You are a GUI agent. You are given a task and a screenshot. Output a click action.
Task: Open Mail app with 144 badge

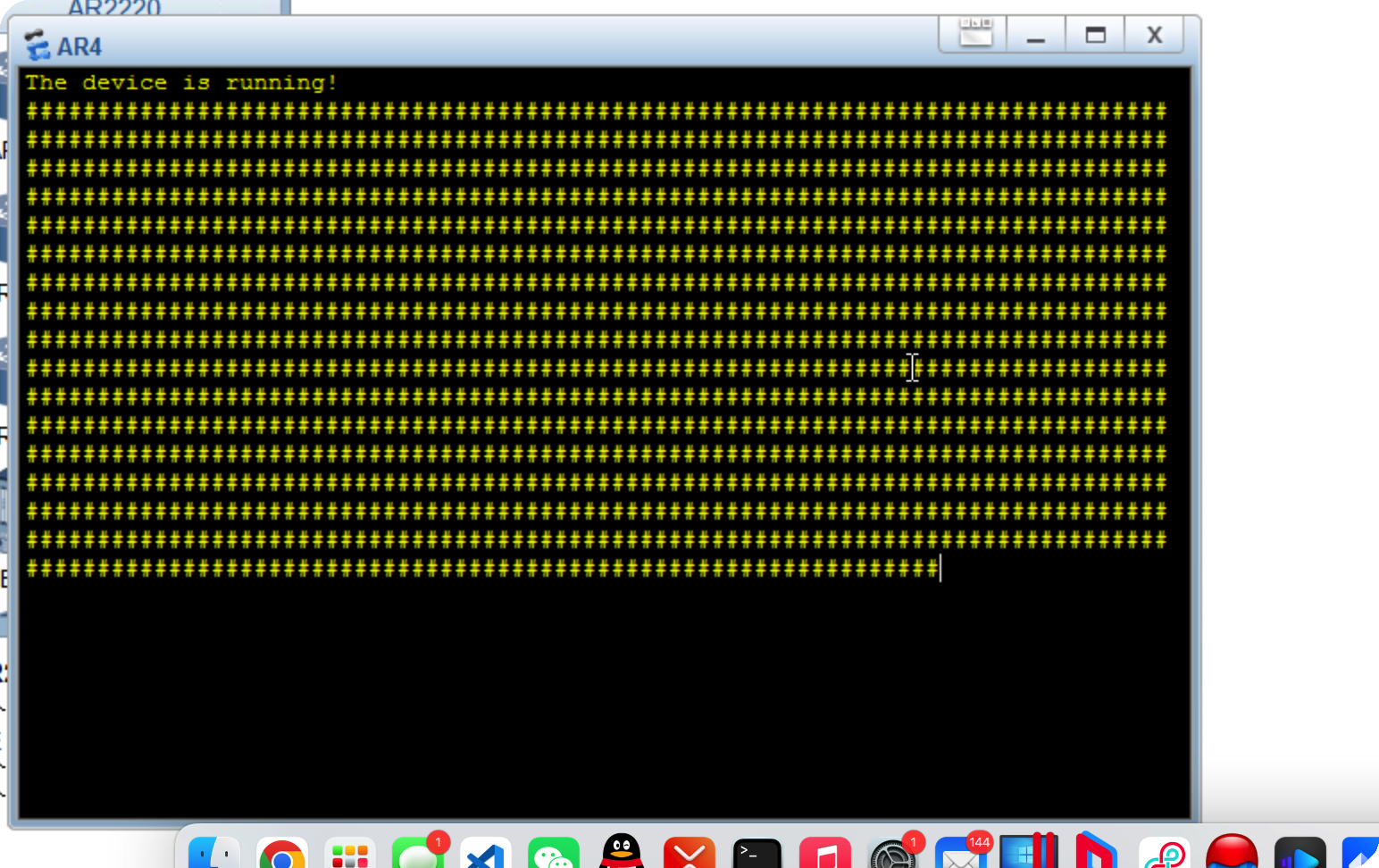click(x=961, y=854)
